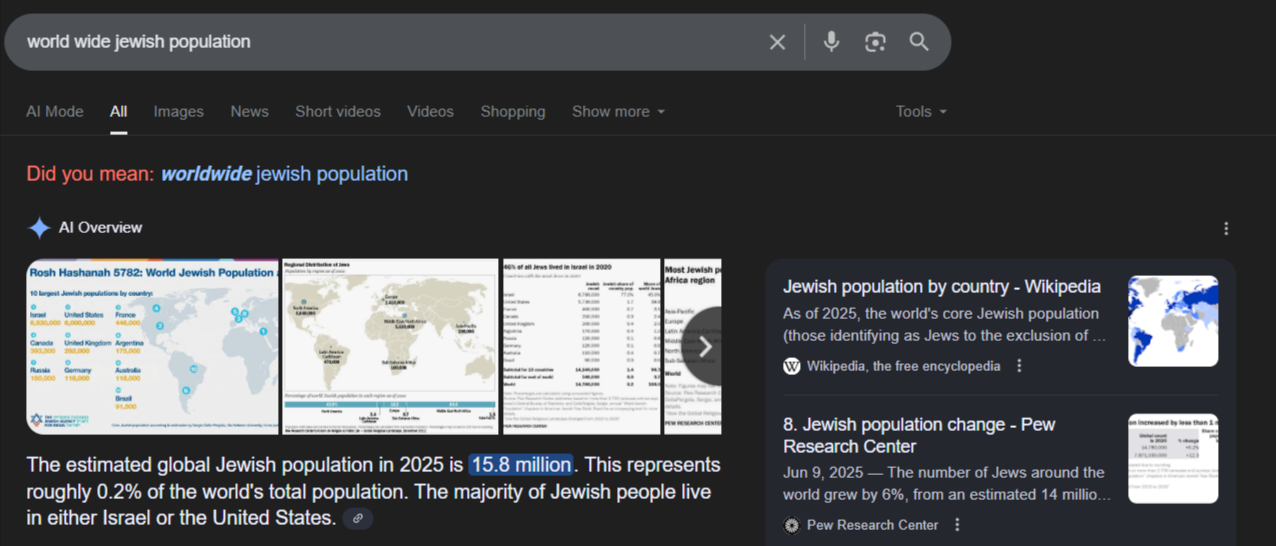Open the Shopping tab
This screenshot has width=1276, height=546.
tap(513, 112)
